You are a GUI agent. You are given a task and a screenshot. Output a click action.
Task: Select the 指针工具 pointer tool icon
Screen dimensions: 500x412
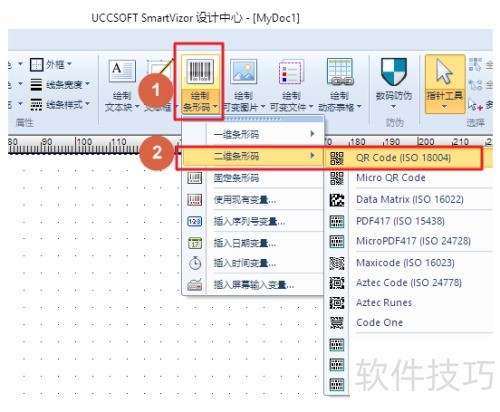[x=444, y=71]
